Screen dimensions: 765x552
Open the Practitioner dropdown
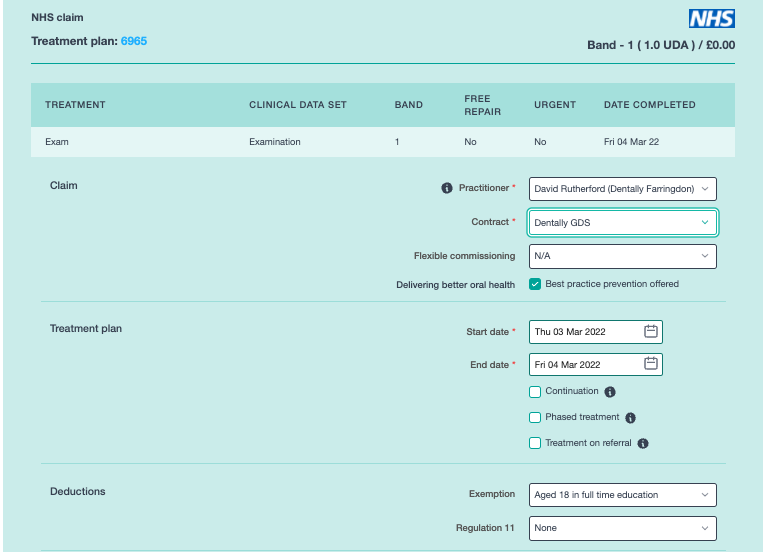622,189
